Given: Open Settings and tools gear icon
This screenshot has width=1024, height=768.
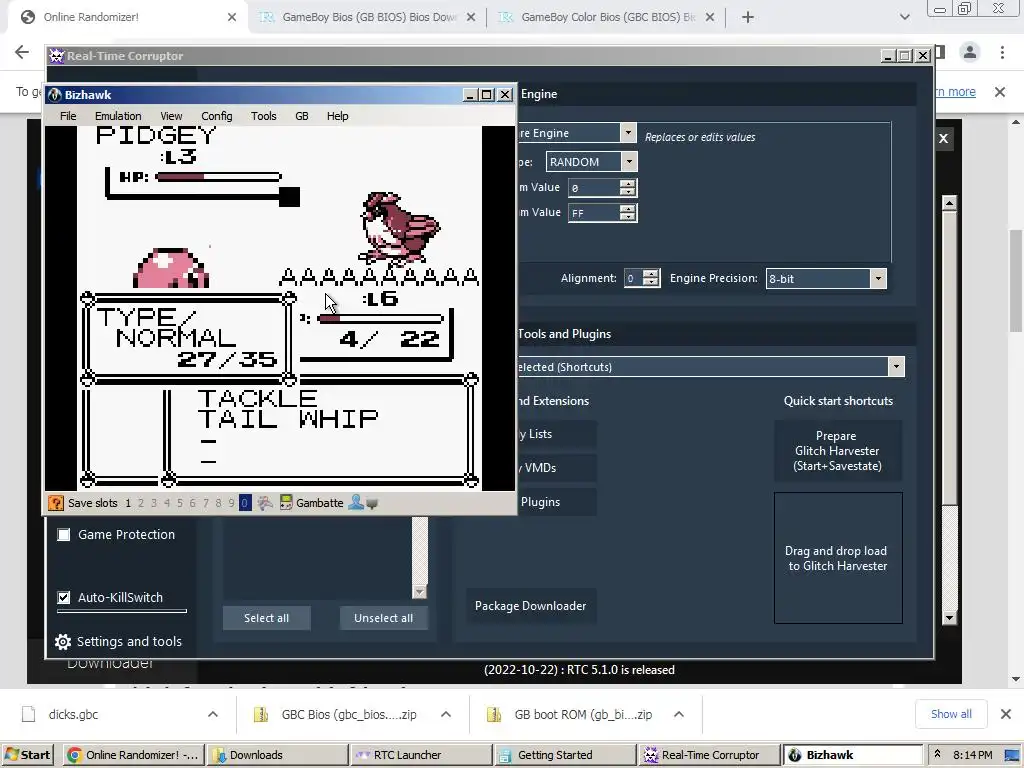Looking at the screenshot, I should coord(63,642).
